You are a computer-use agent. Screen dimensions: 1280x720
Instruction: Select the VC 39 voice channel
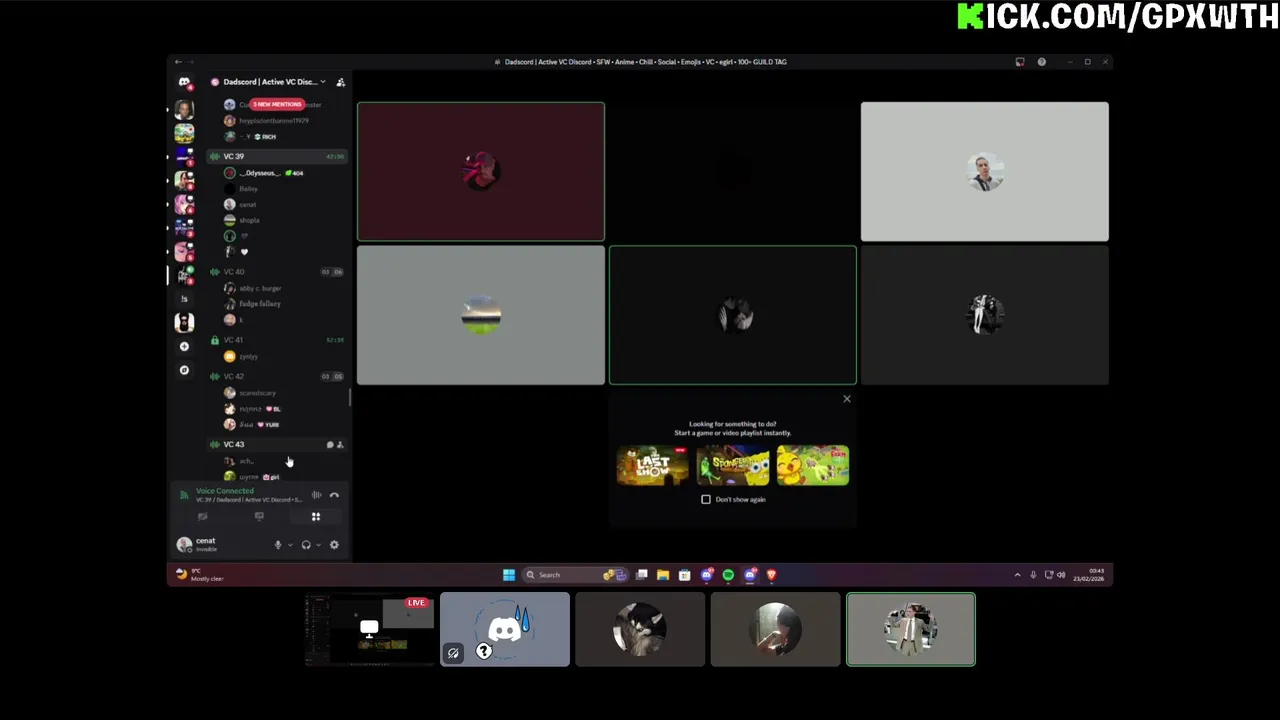277,156
